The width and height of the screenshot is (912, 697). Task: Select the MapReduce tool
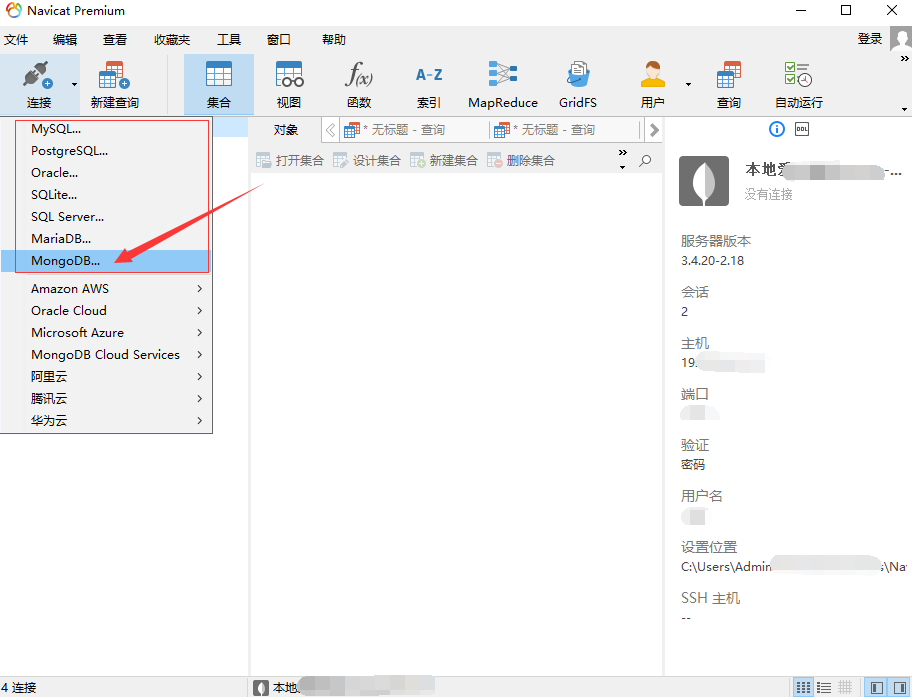point(502,84)
